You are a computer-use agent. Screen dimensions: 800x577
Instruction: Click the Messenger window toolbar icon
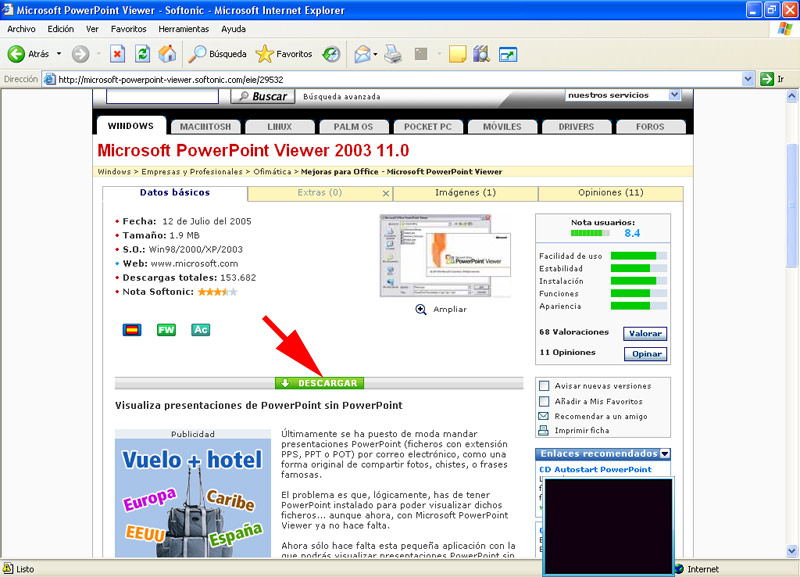(x=508, y=54)
